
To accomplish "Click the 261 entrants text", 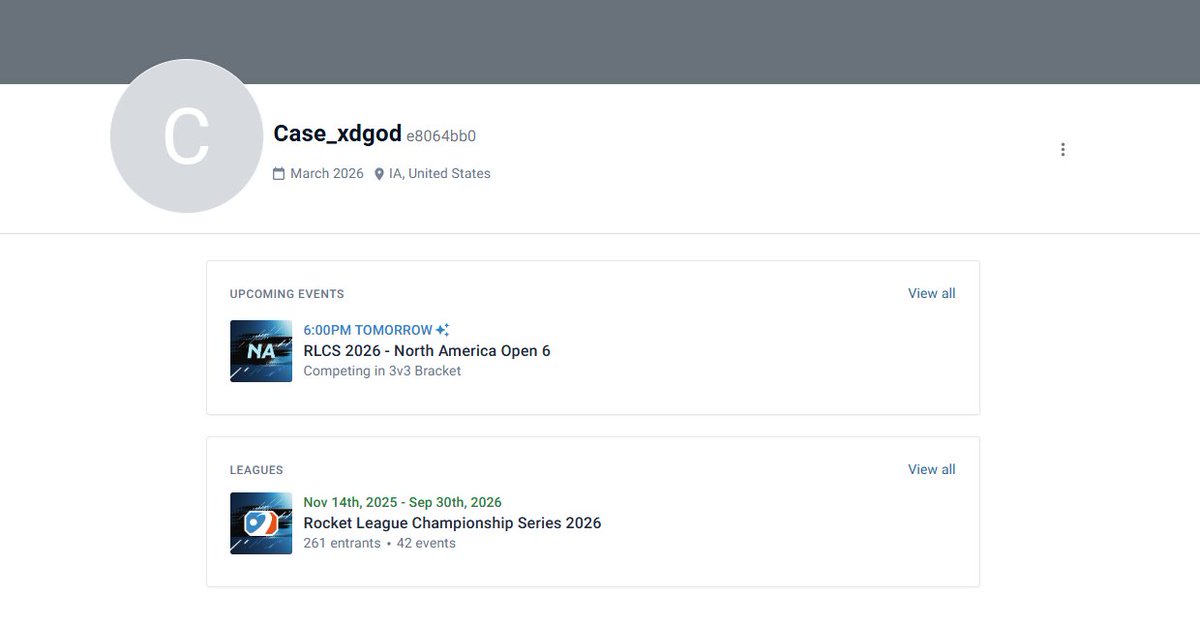I will (x=342, y=544).
